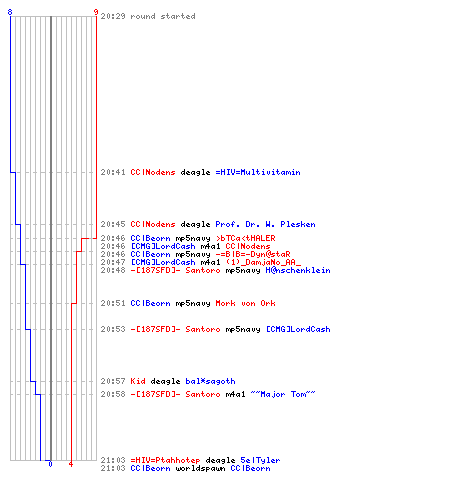The image size is (450, 500).
Task: Select victim bal*sagoth name
Action: [x=210, y=381]
